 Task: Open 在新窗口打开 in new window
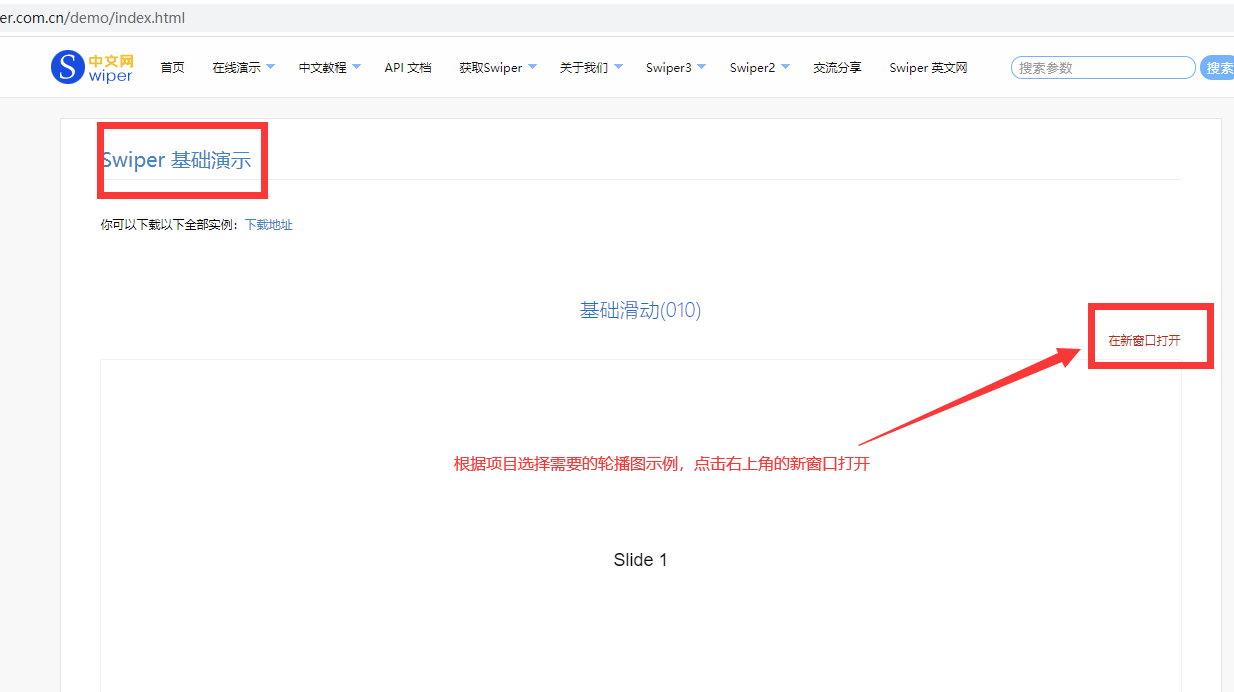coord(1148,339)
